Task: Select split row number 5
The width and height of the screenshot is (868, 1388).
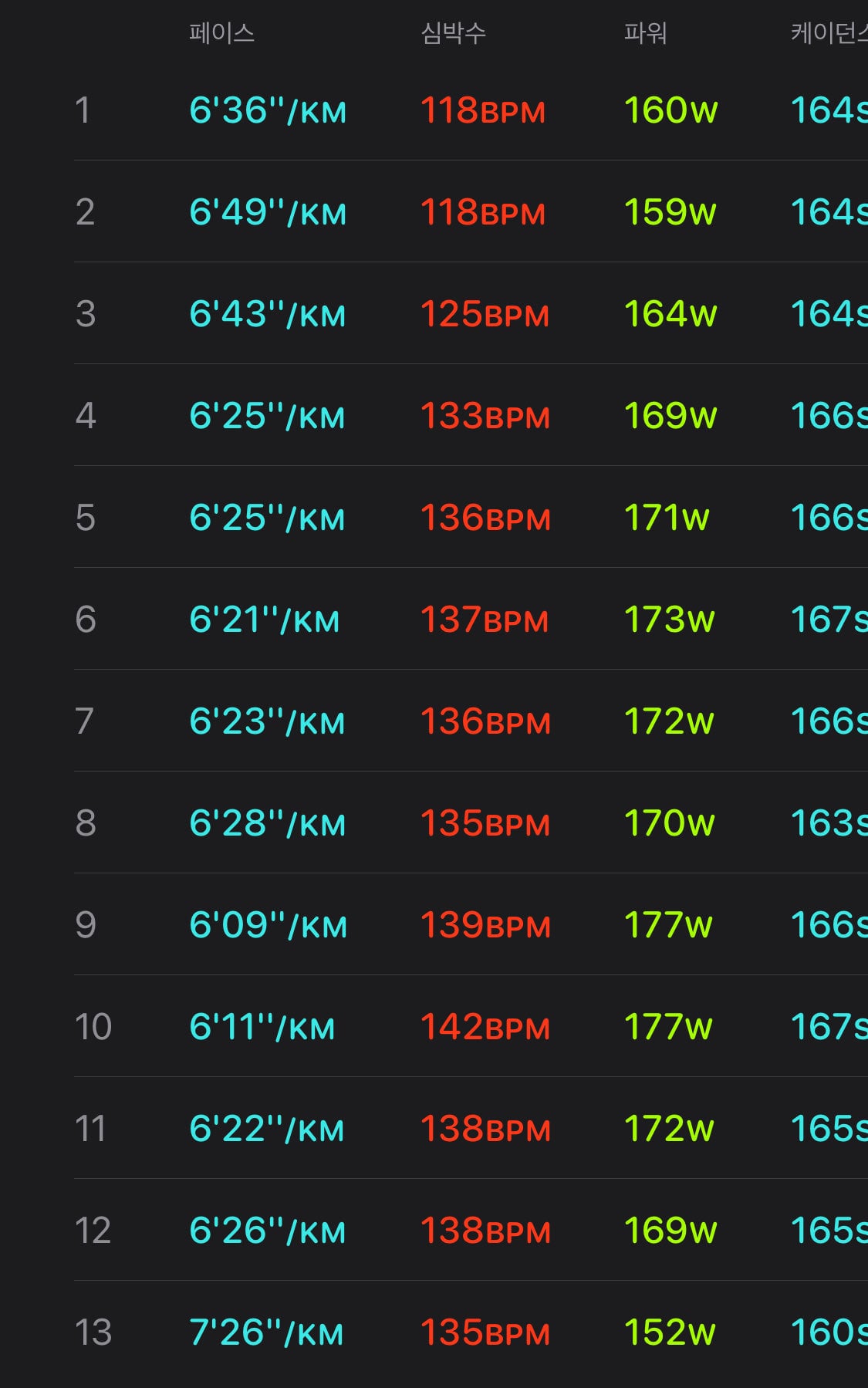Action: click(x=471, y=517)
